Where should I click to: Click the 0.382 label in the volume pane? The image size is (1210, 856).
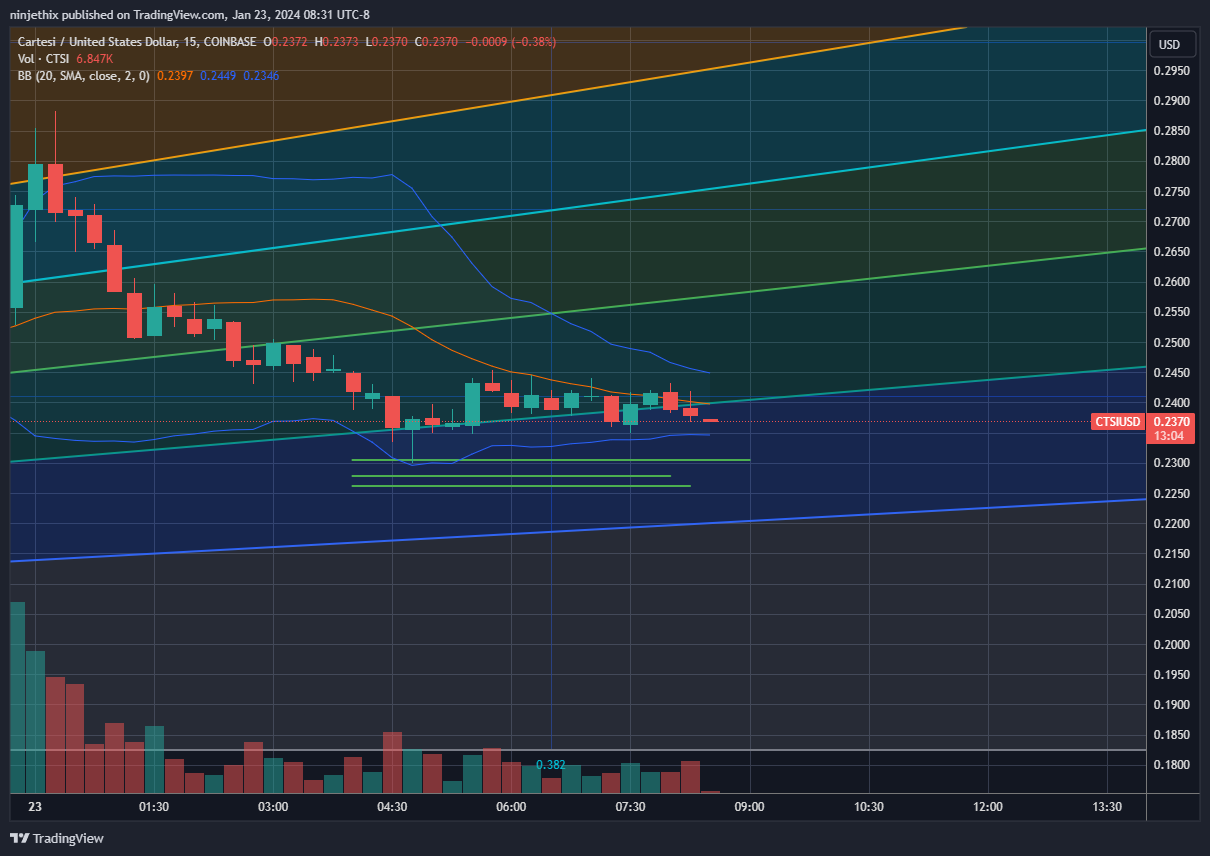(550, 765)
